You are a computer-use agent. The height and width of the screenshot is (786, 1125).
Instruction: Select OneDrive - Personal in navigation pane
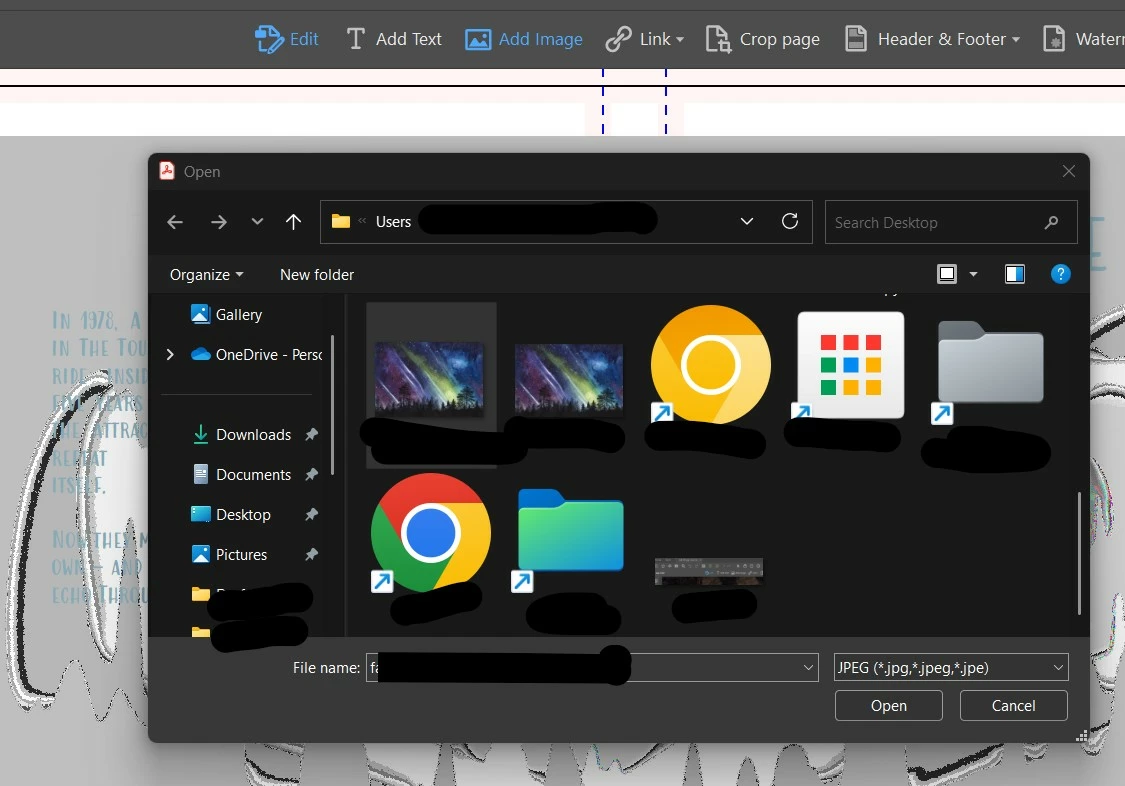coord(257,354)
